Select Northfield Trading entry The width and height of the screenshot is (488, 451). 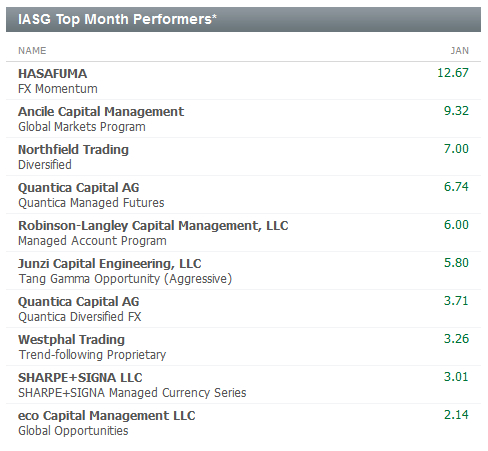pyautogui.click(x=73, y=150)
